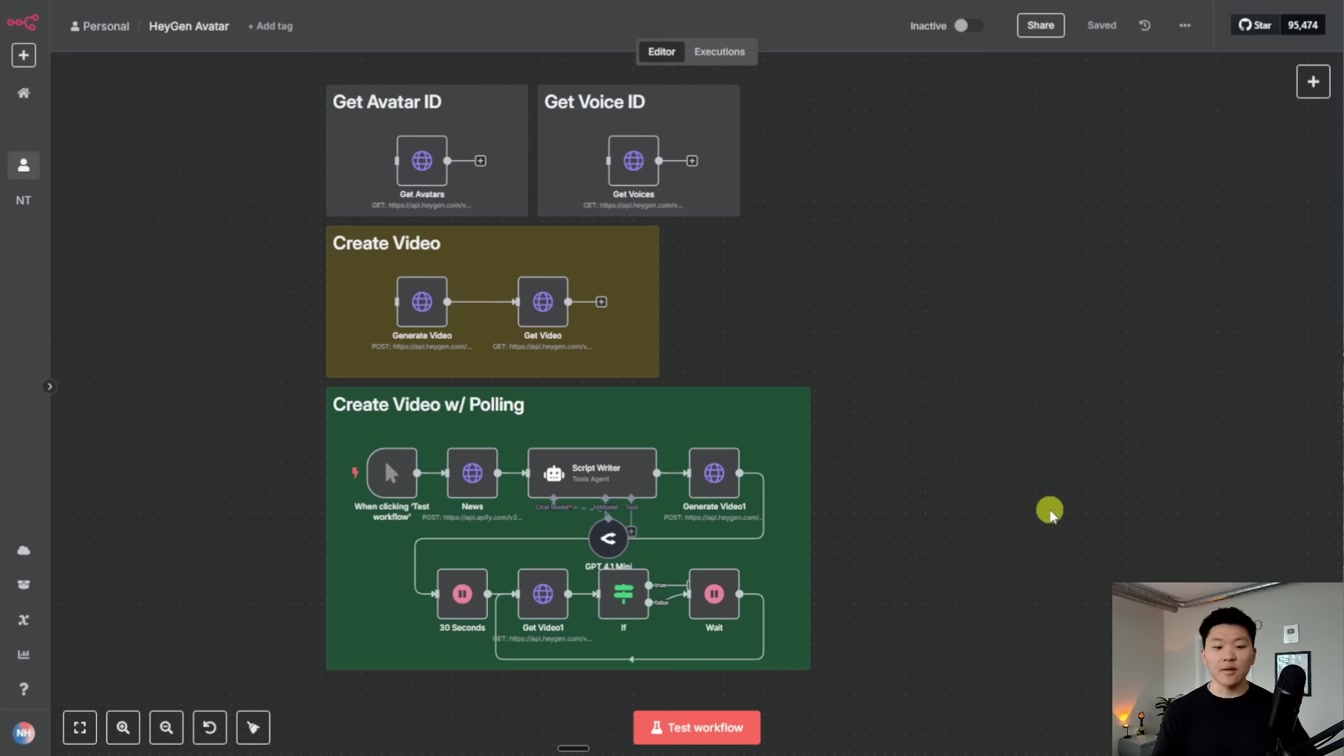Viewport: 1344px width, 756px height.
Task: Add node after Get Voices
Action: click(x=692, y=161)
